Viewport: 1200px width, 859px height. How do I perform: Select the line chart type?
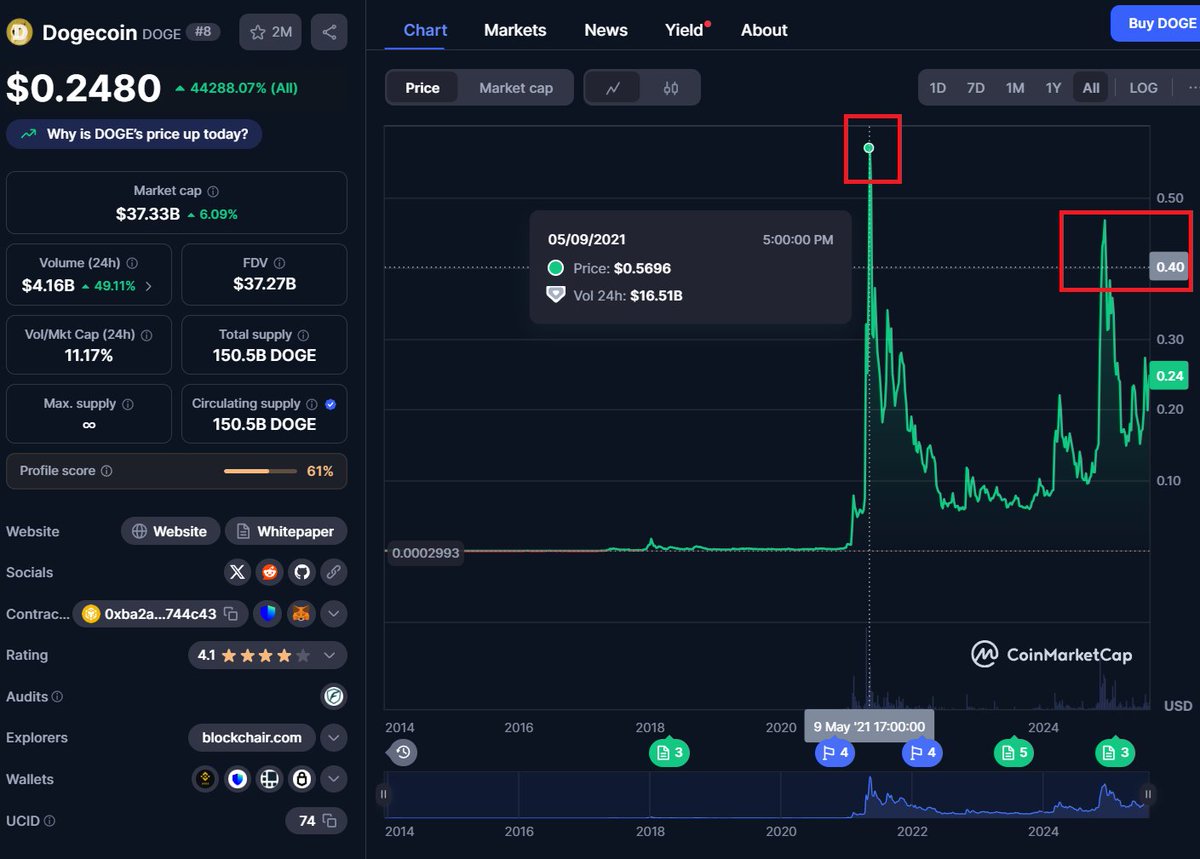pos(613,88)
